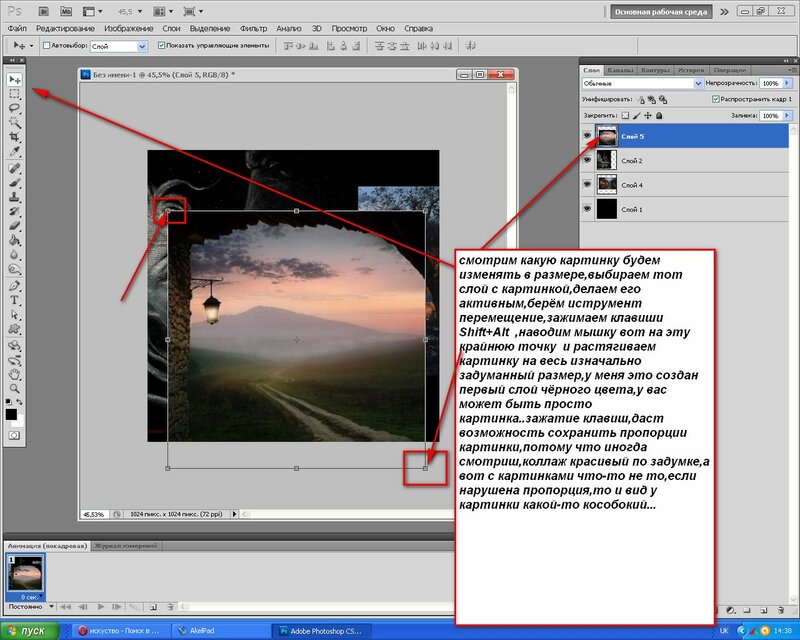Click lock all icon in Layers panel
This screenshot has width=800, height=640.
tap(659, 116)
